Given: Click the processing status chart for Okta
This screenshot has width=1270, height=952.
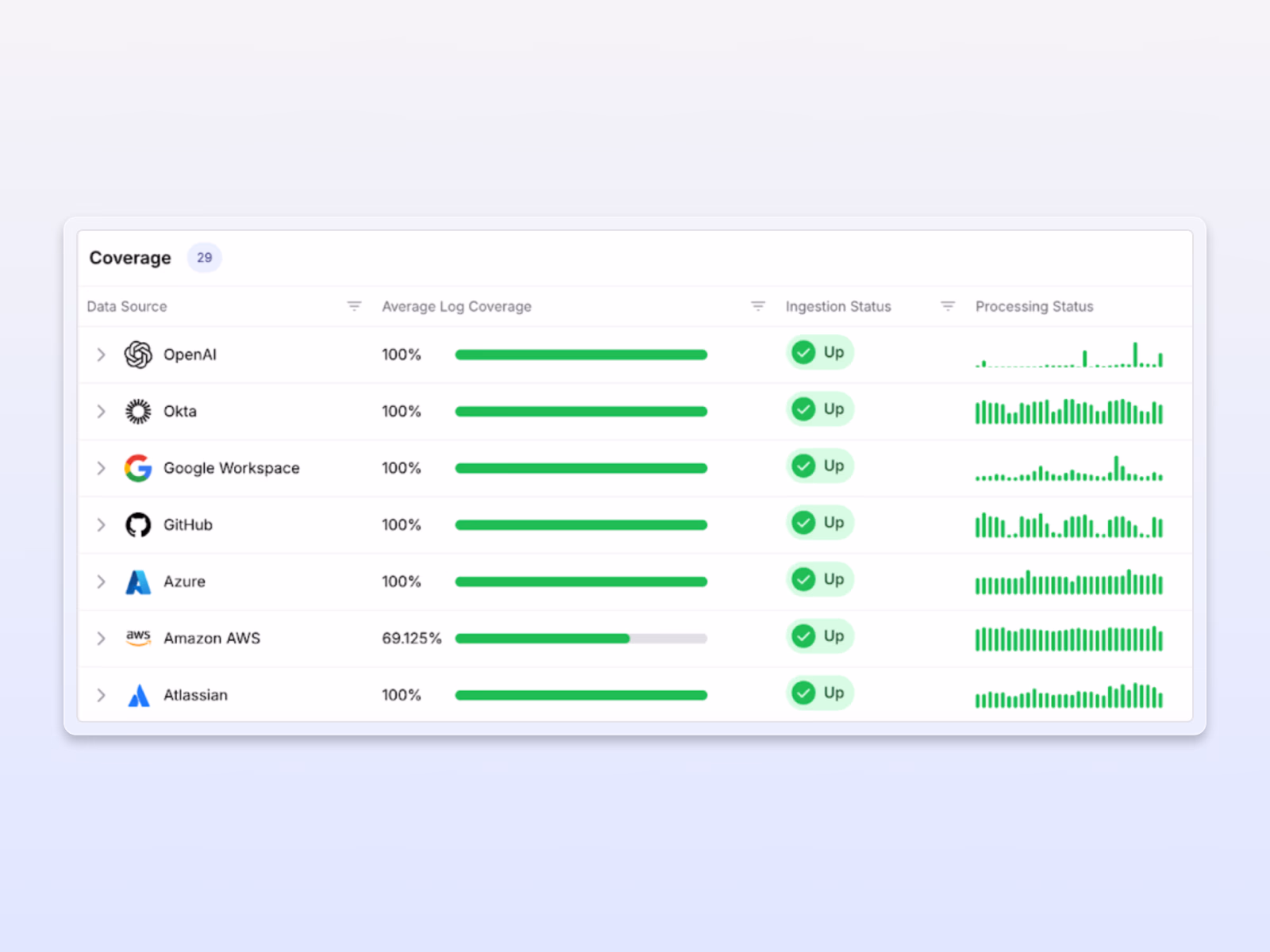Looking at the screenshot, I should [x=1068, y=411].
